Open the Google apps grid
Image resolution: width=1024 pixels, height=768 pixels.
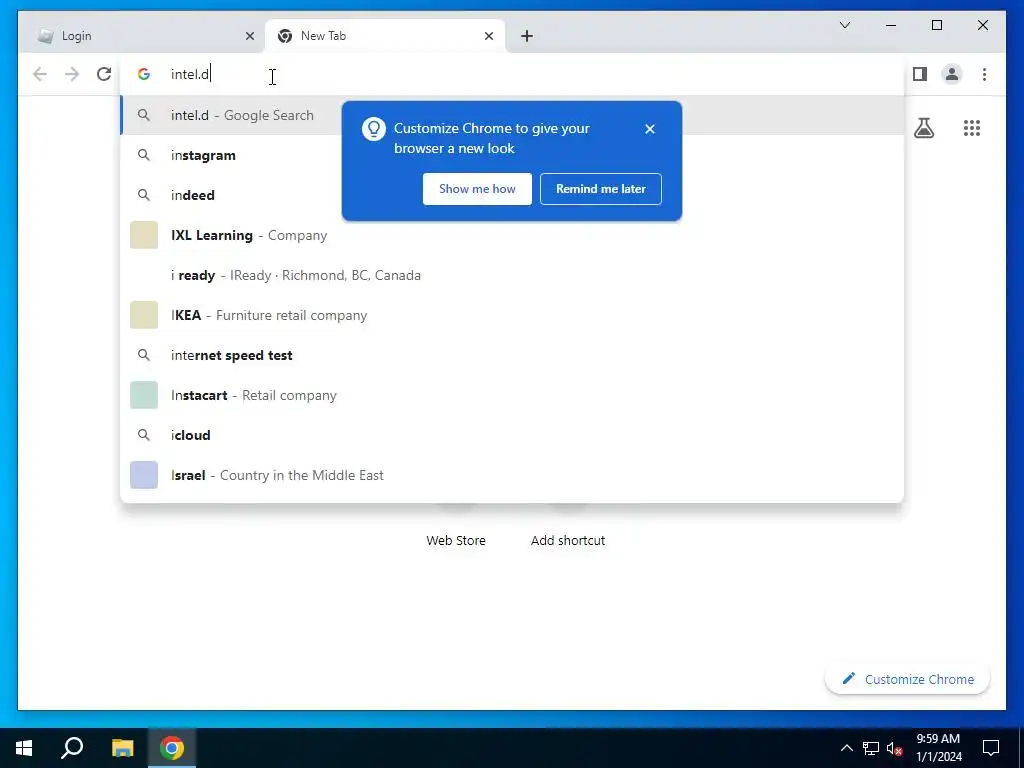tap(972, 128)
